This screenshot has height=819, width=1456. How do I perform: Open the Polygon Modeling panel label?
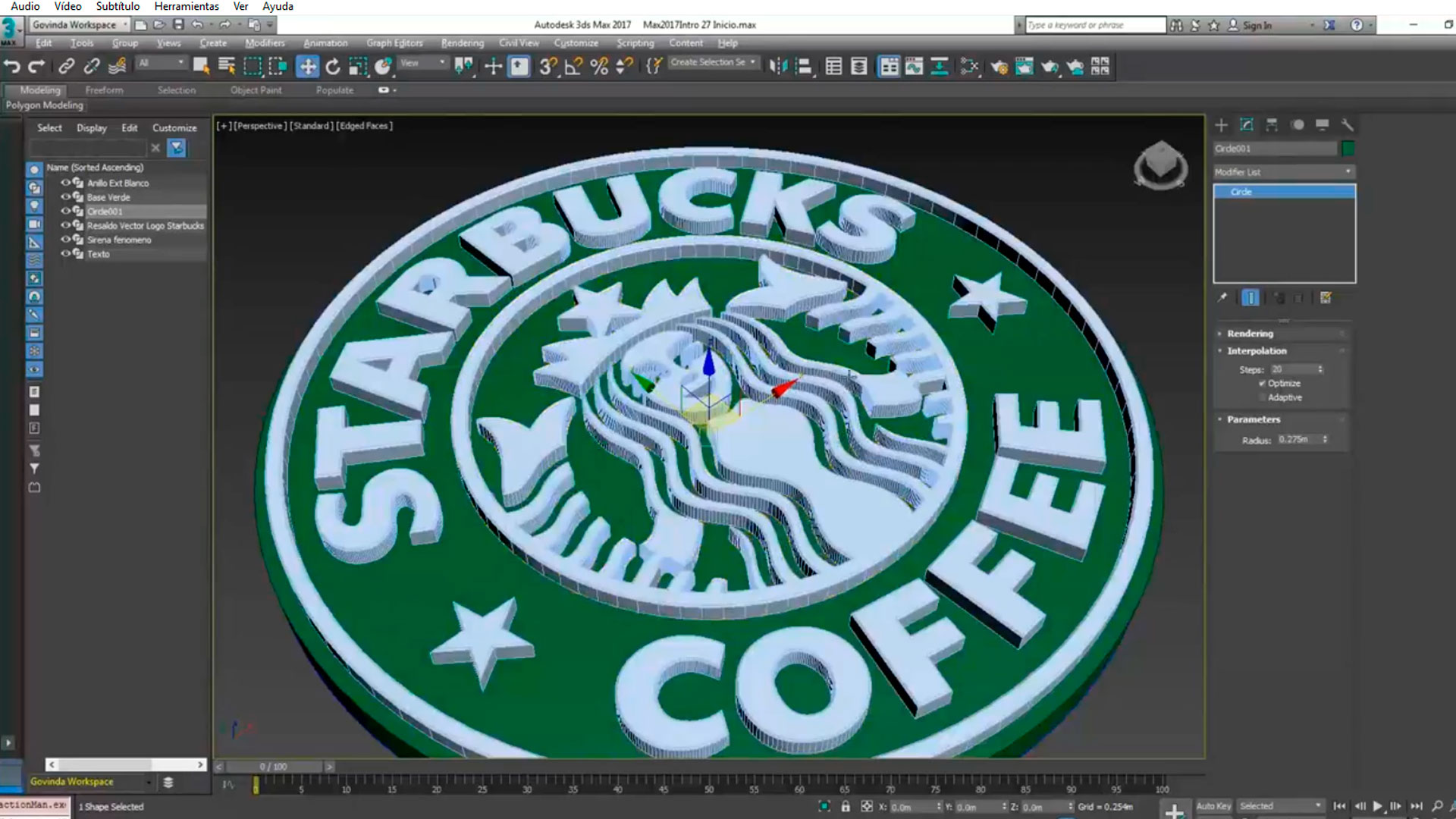click(45, 105)
